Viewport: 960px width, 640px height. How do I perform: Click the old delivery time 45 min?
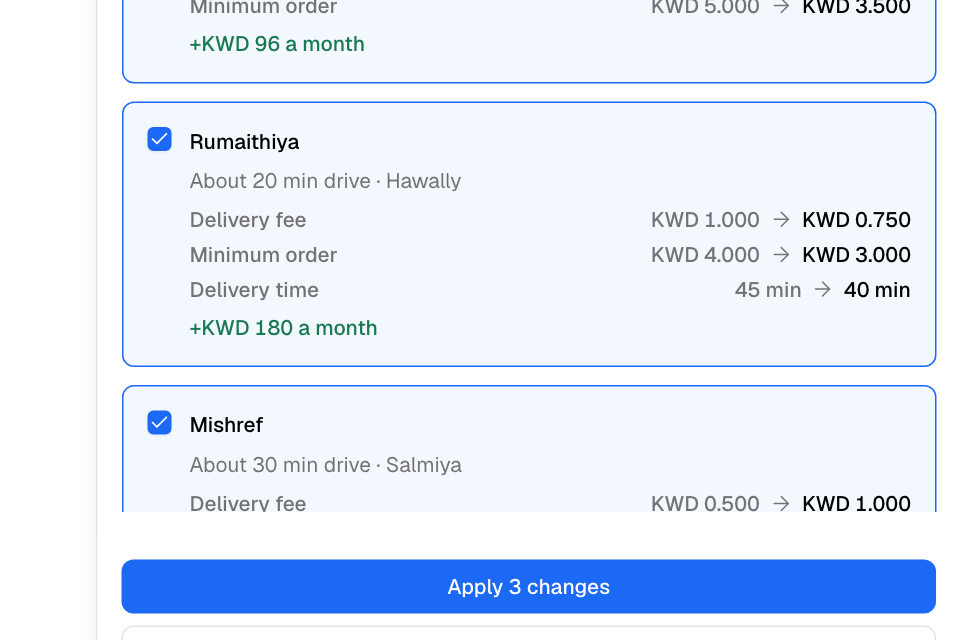pyautogui.click(x=768, y=289)
